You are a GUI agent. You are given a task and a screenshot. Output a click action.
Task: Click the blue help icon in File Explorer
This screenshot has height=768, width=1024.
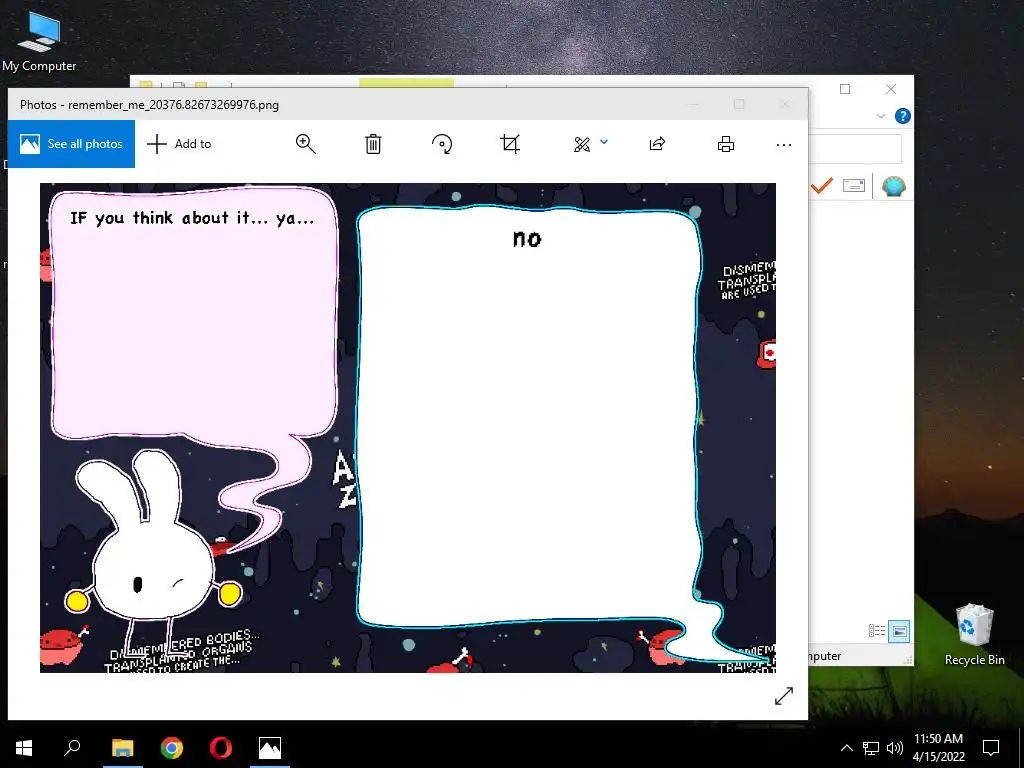903,116
